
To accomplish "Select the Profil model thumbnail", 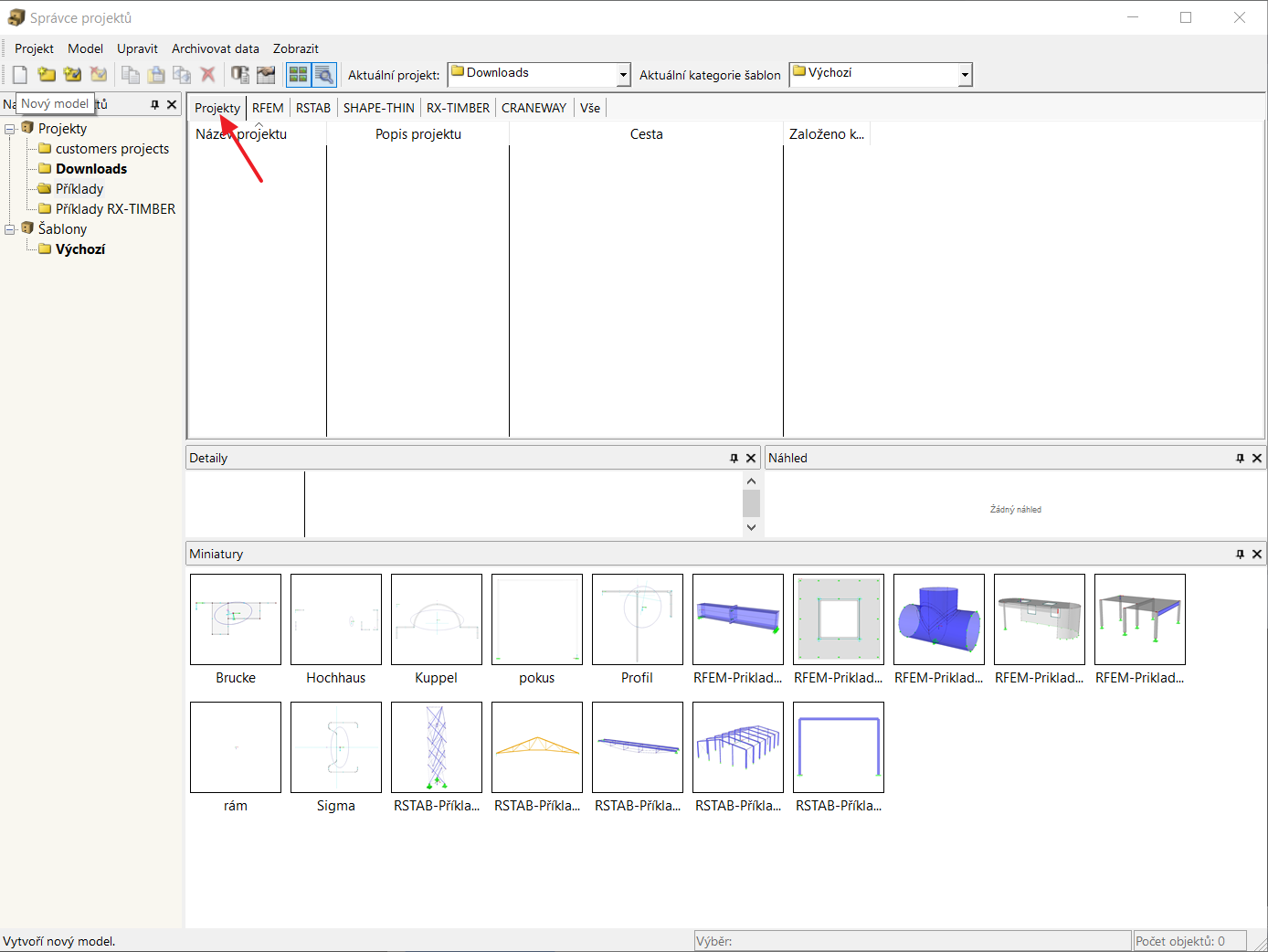I will pyautogui.click(x=638, y=619).
